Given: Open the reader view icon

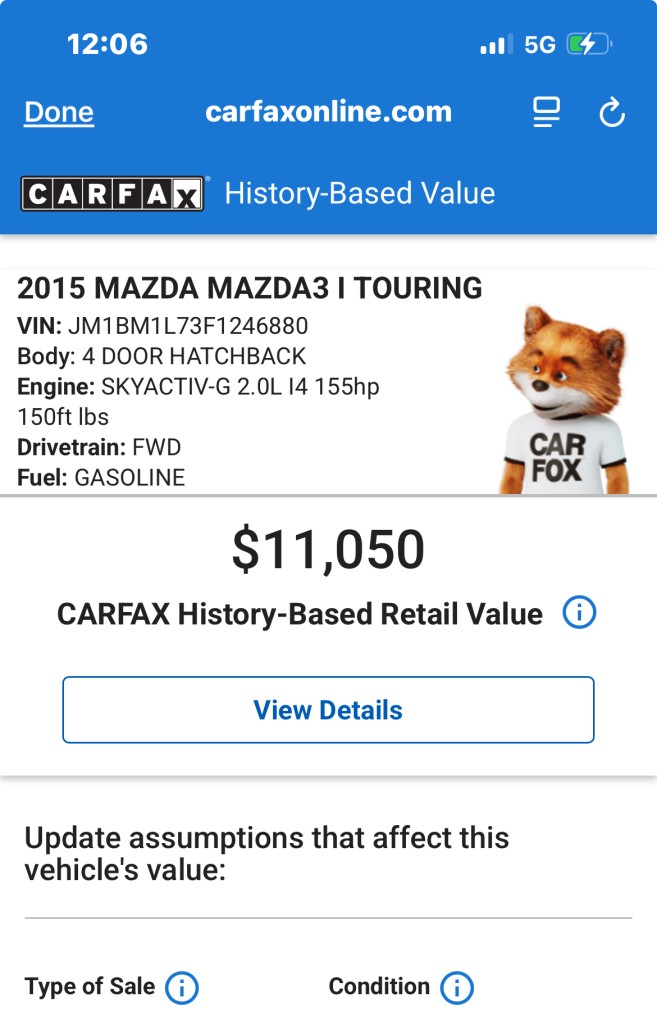Looking at the screenshot, I should click(x=546, y=112).
